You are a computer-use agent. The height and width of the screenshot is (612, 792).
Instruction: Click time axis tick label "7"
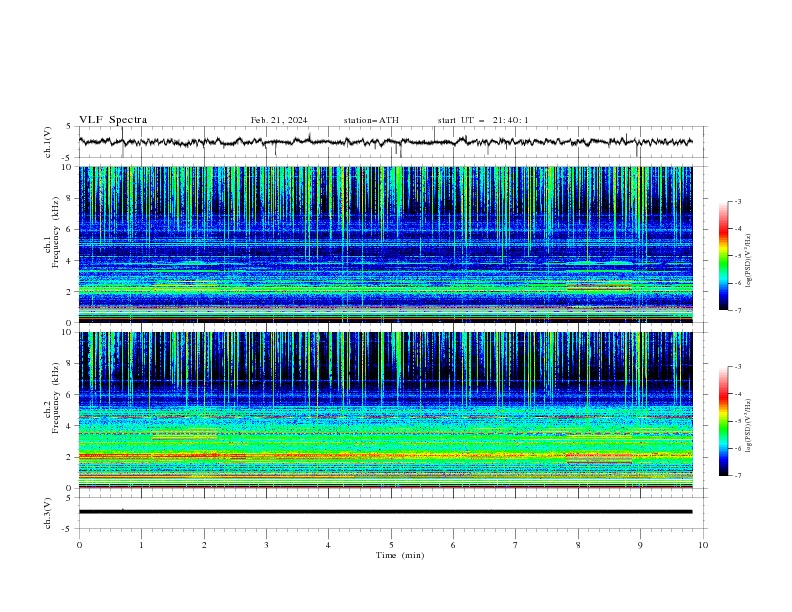point(516,545)
